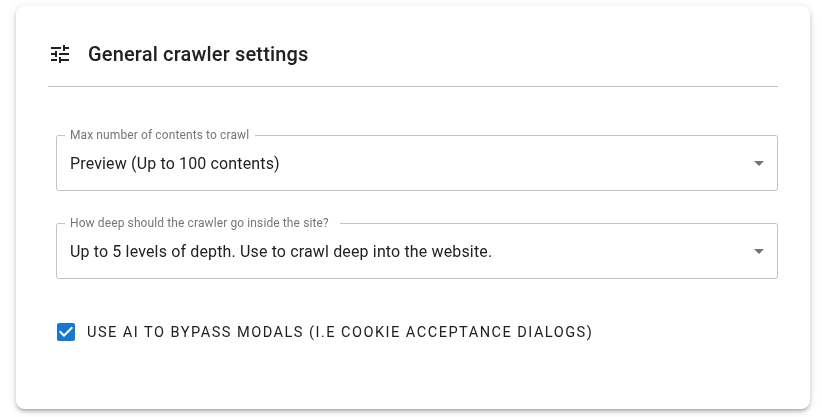Toggle via '(I.E COOKIE ACCEPTANCE DIALOGS)' text

[450, 332]
